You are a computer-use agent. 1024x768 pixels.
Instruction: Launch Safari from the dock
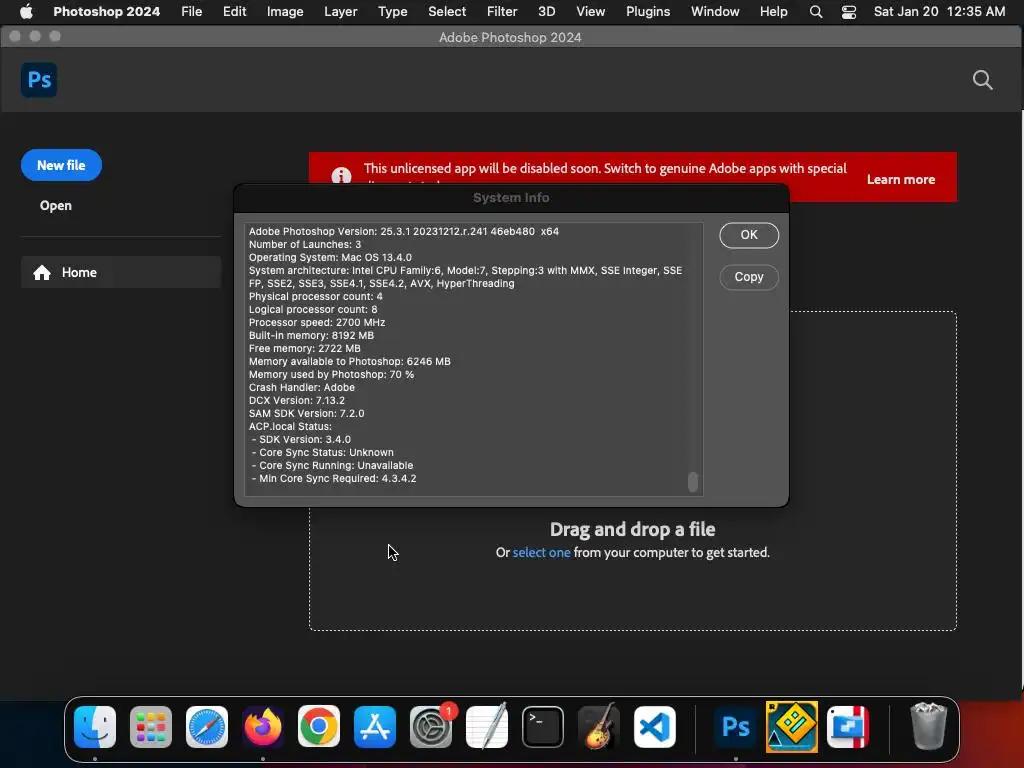tap(207, 727)
